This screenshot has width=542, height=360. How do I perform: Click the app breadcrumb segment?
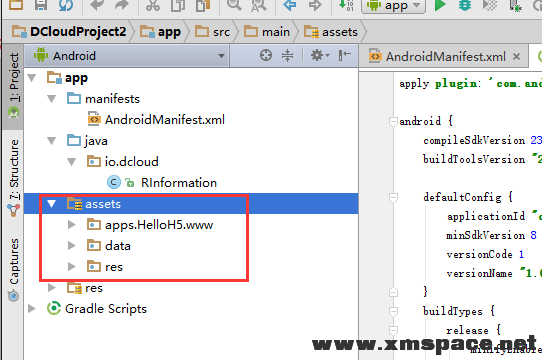coord(160,32)
